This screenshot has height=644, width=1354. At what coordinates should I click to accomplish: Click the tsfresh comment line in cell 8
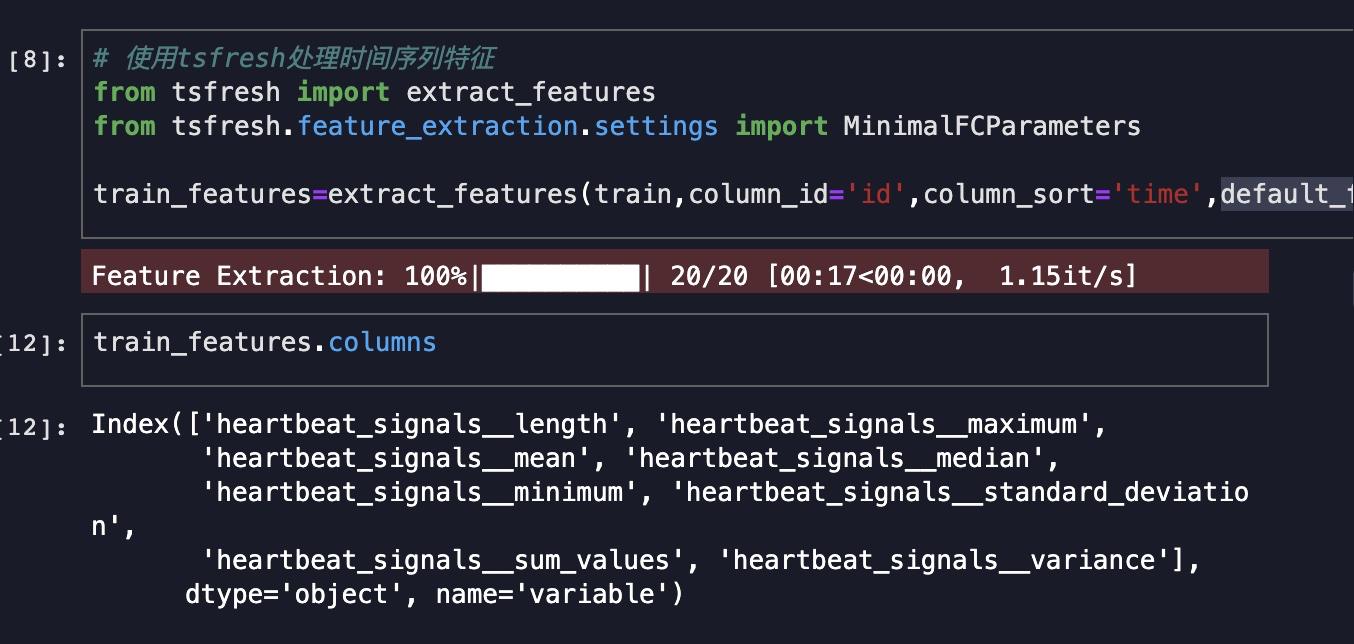tap(294, 59)
